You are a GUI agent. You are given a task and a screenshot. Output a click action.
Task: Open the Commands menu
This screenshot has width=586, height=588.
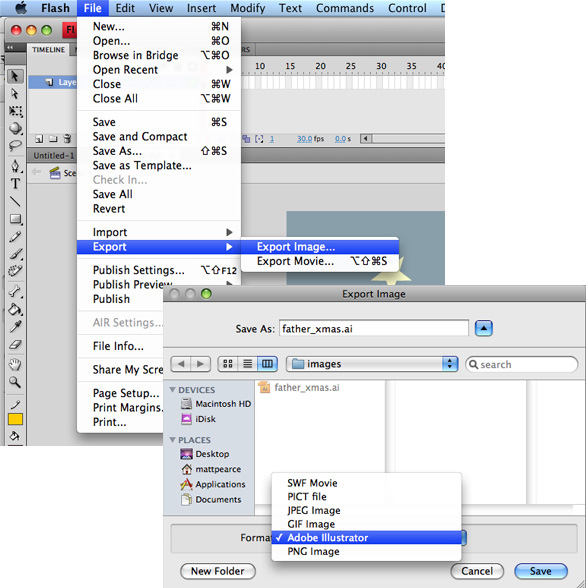click(345, 8)
